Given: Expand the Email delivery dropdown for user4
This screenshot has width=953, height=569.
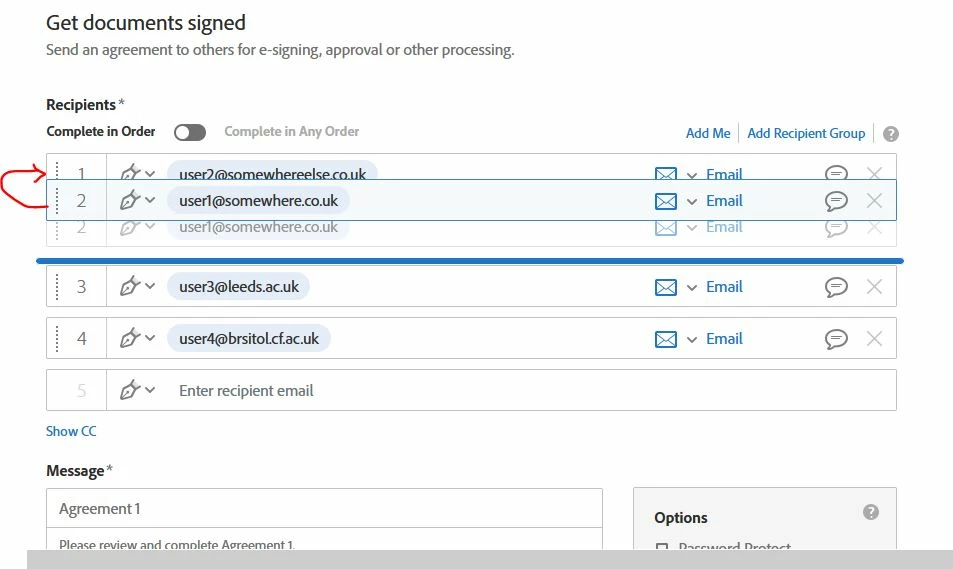Looking at the screenshot, I should pyautogui.click(x=692, y=339).
